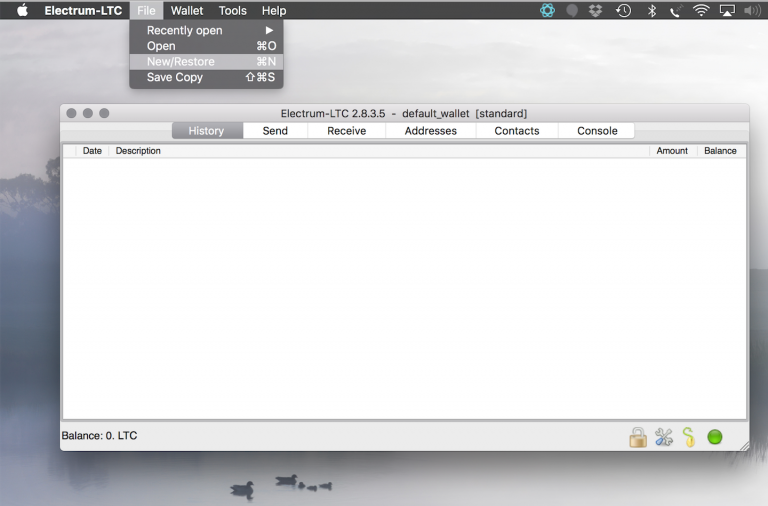Expand the Recently open submenu
Screen dimensions: 768x506
pyautogui.click(x=206, y=30)
